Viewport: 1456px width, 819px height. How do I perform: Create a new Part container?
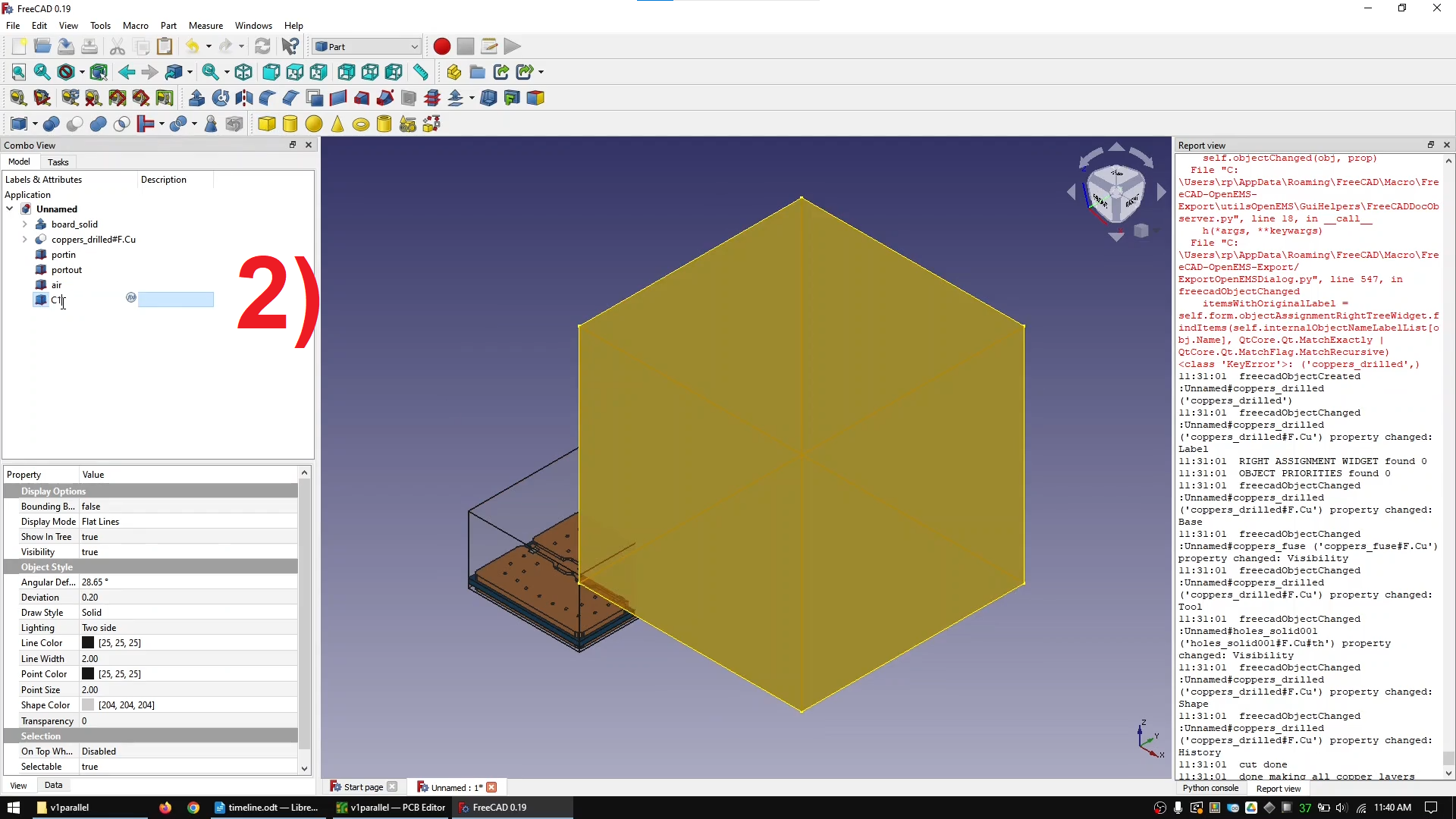coord(453,72)
